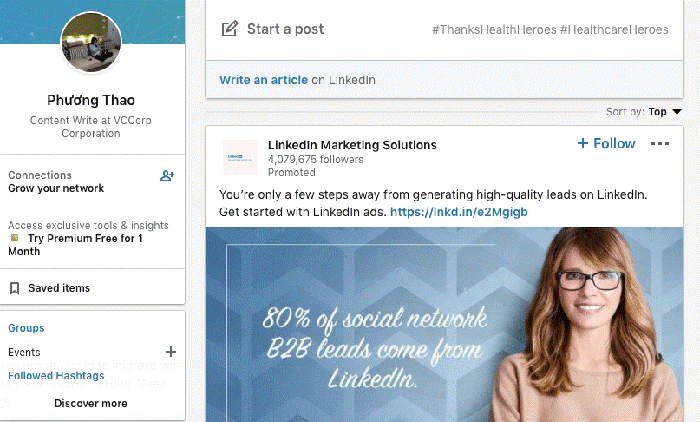
Task: Select the #ThanksHealthHeroes hashtag
Action: [494, 30]
